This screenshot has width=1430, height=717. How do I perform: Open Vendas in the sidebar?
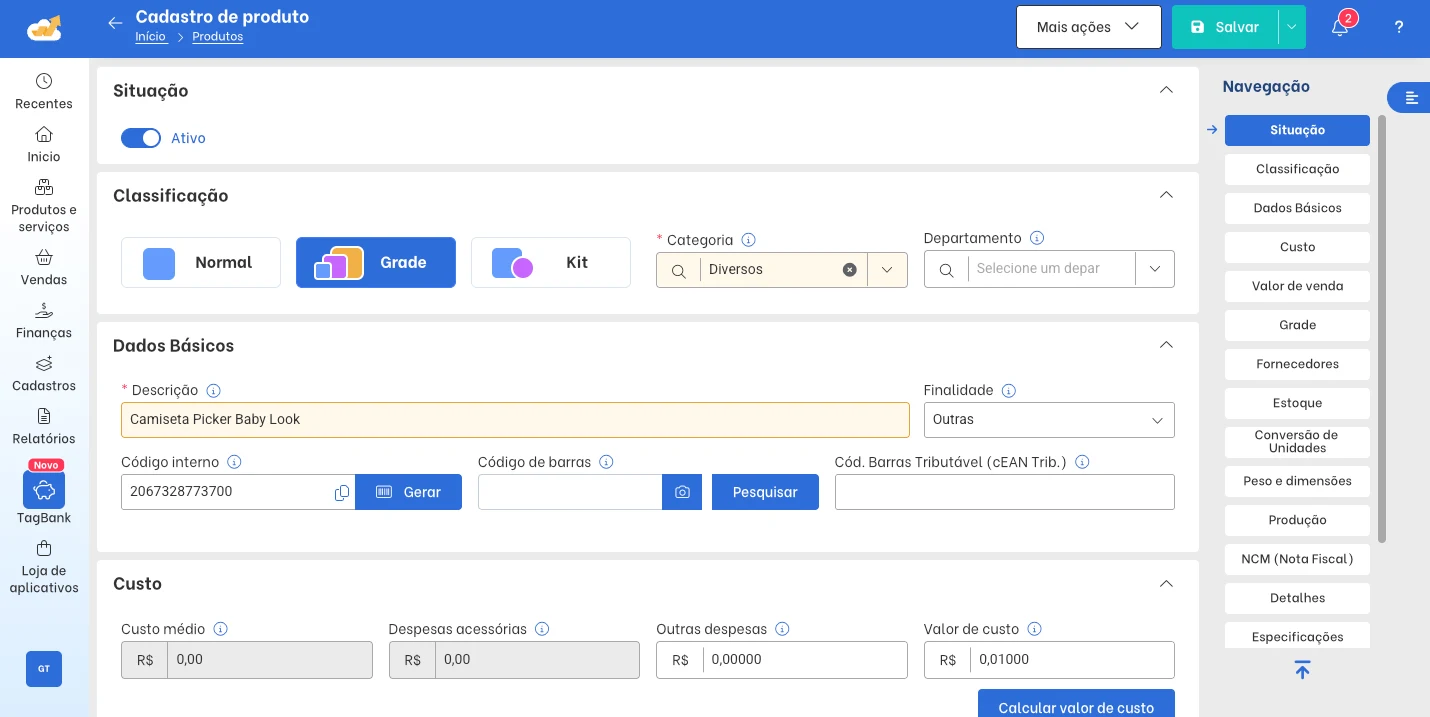[x=44, y=268]
